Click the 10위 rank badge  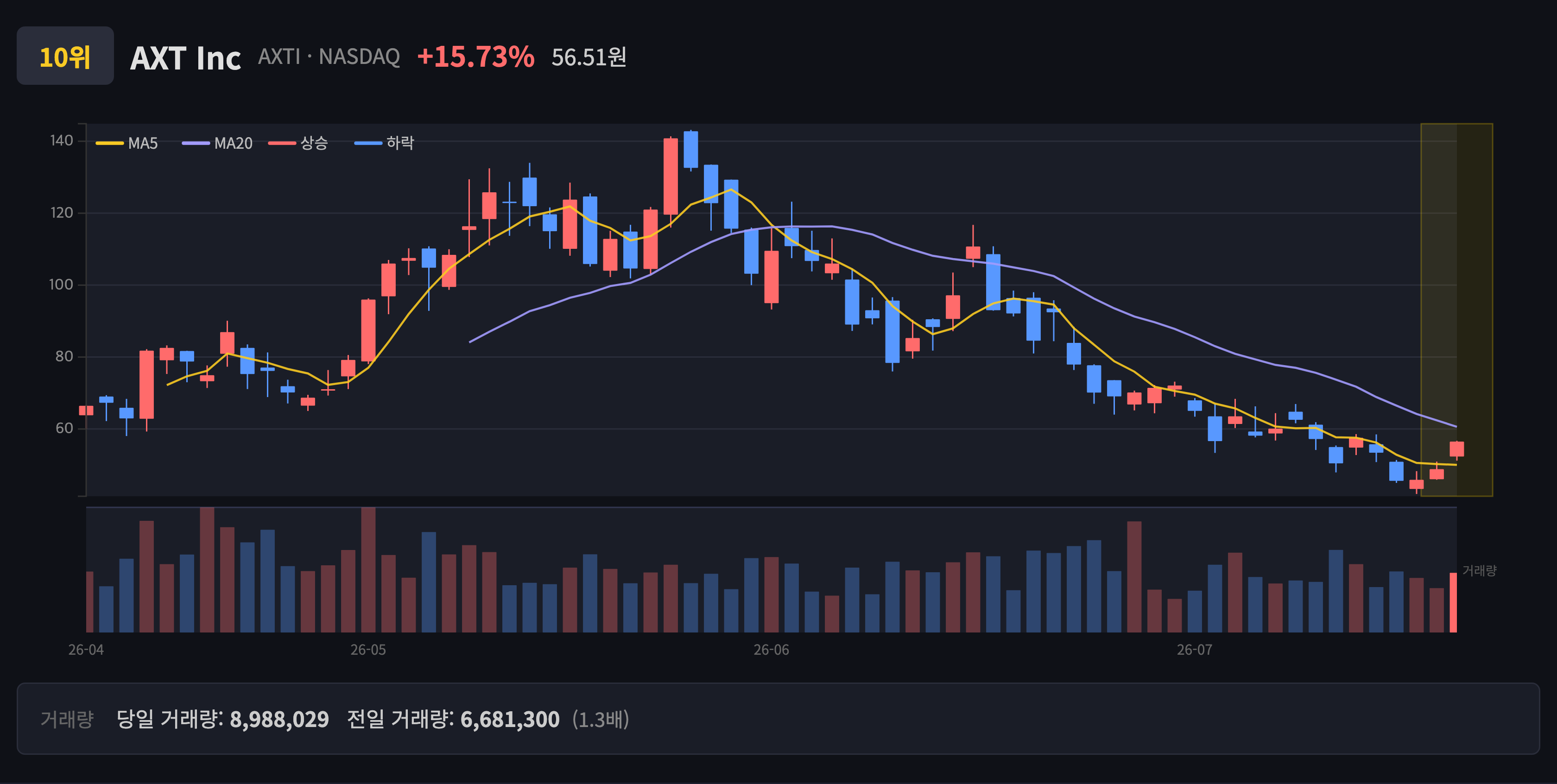tap(65, 56)
